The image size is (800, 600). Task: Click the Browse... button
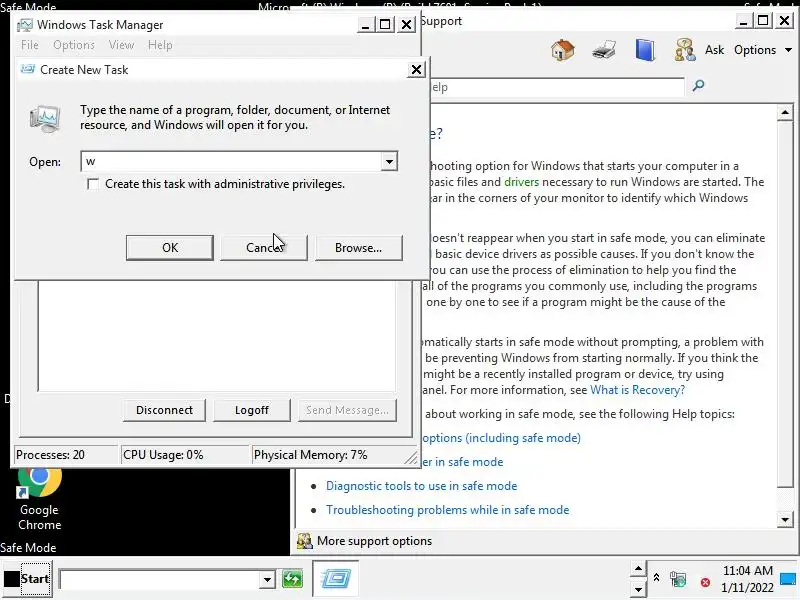[359, 248]
